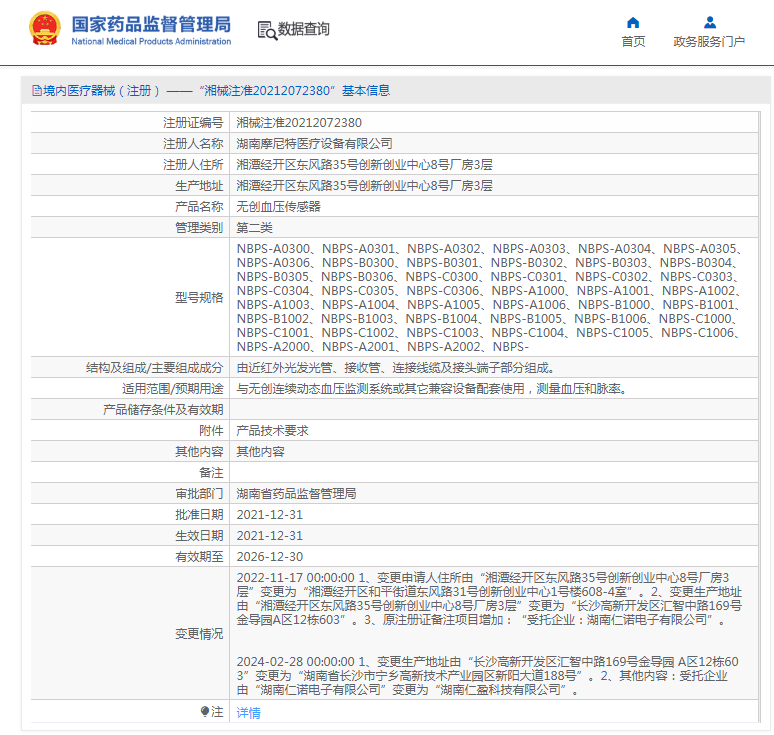Click the 生产地址 address value
This screenshot has width=774, height=735.
(364, 186)
